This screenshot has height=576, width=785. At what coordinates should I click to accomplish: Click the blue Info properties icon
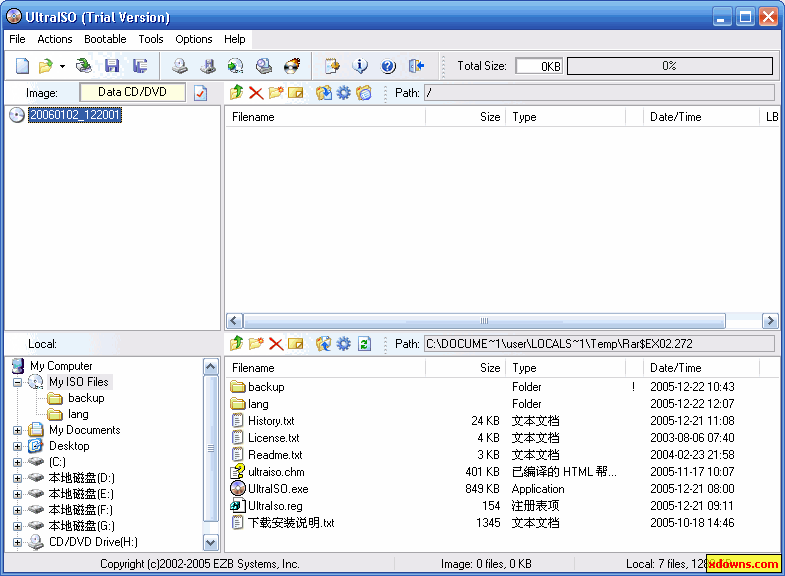click(x=360, y=66)
